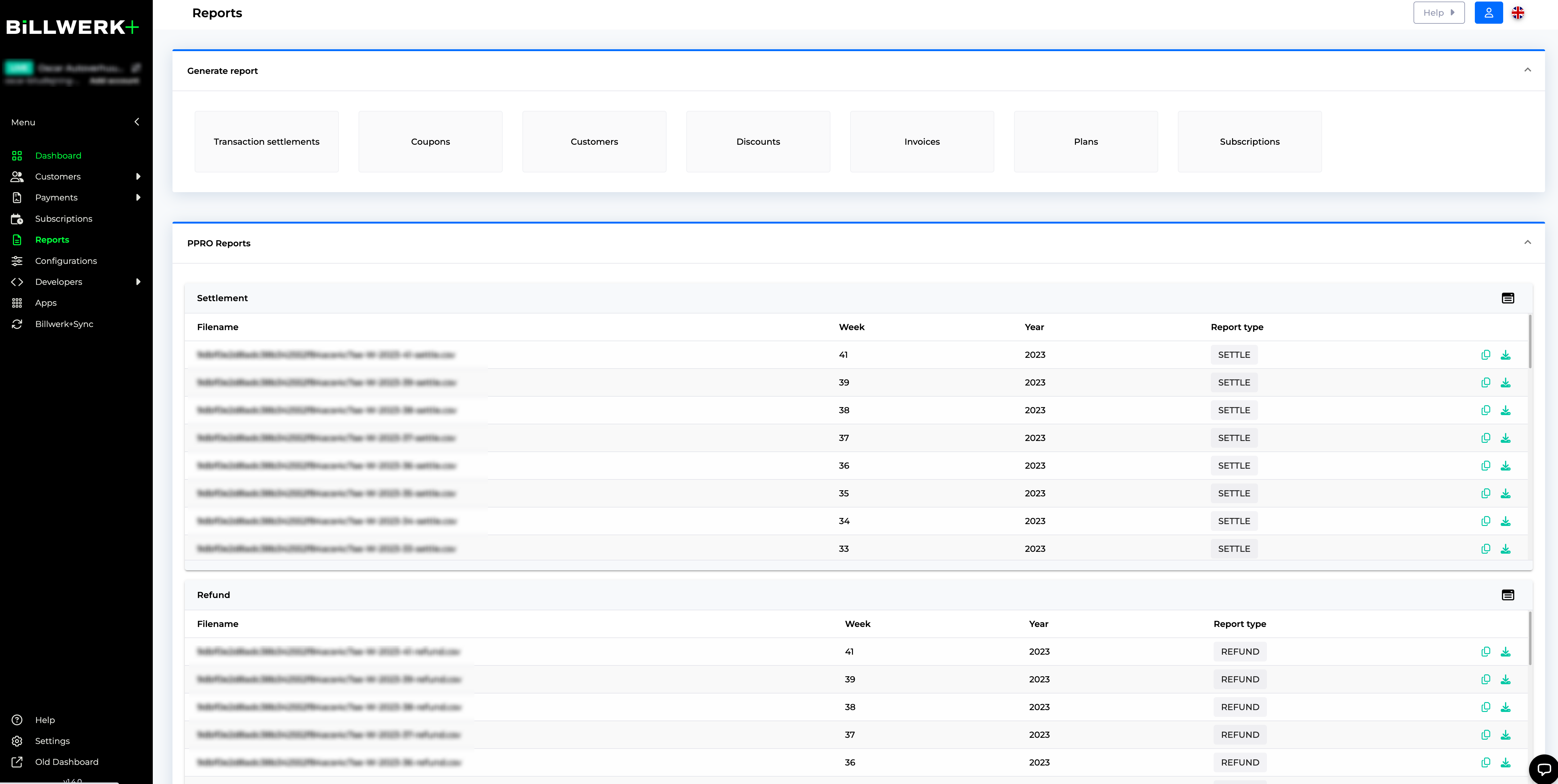Open Subscriptions in sidebar menu

coord(63,219)
